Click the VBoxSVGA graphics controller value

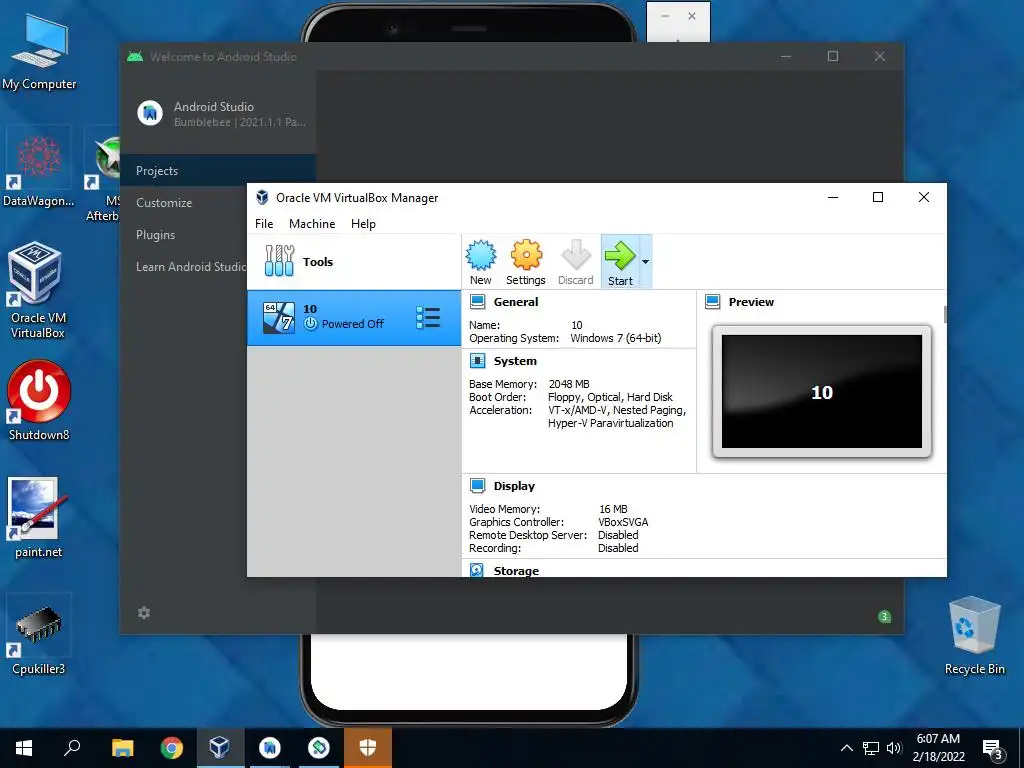(623, 522)
